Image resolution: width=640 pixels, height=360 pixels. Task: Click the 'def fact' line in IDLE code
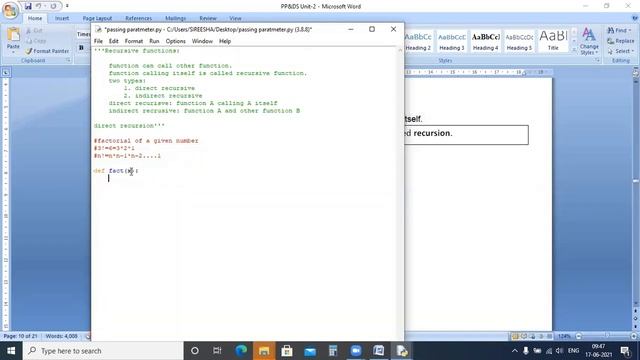click(116, 171)
